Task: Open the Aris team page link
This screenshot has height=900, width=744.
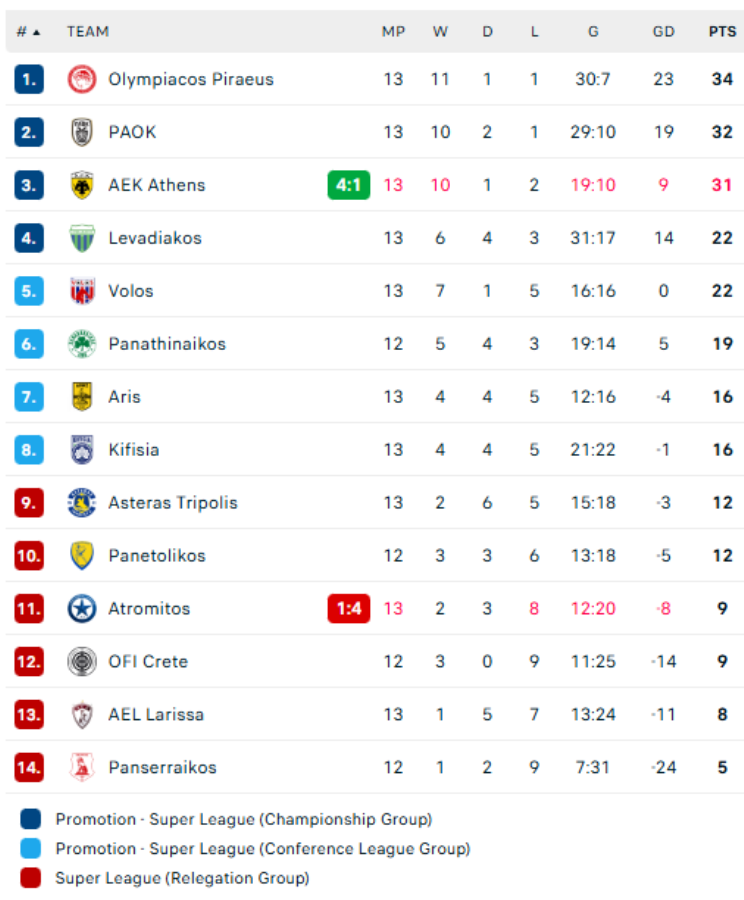Action: (125, 397)
